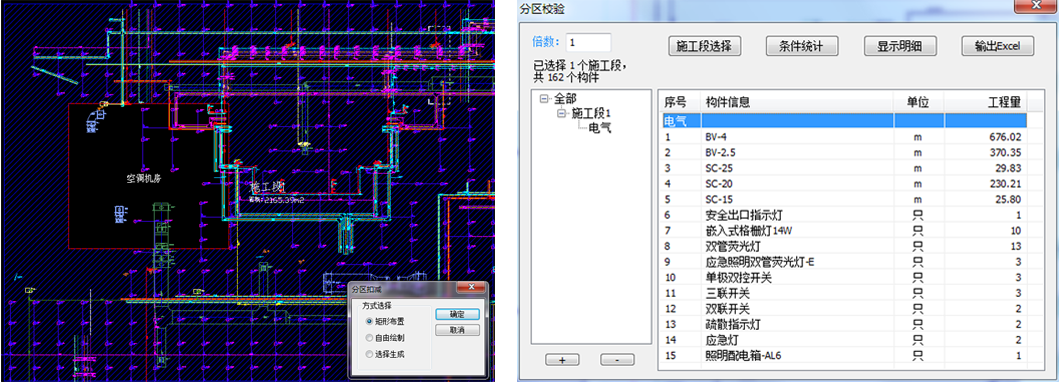
Task: Click the 条件统计 button
Action: (802, 46)
